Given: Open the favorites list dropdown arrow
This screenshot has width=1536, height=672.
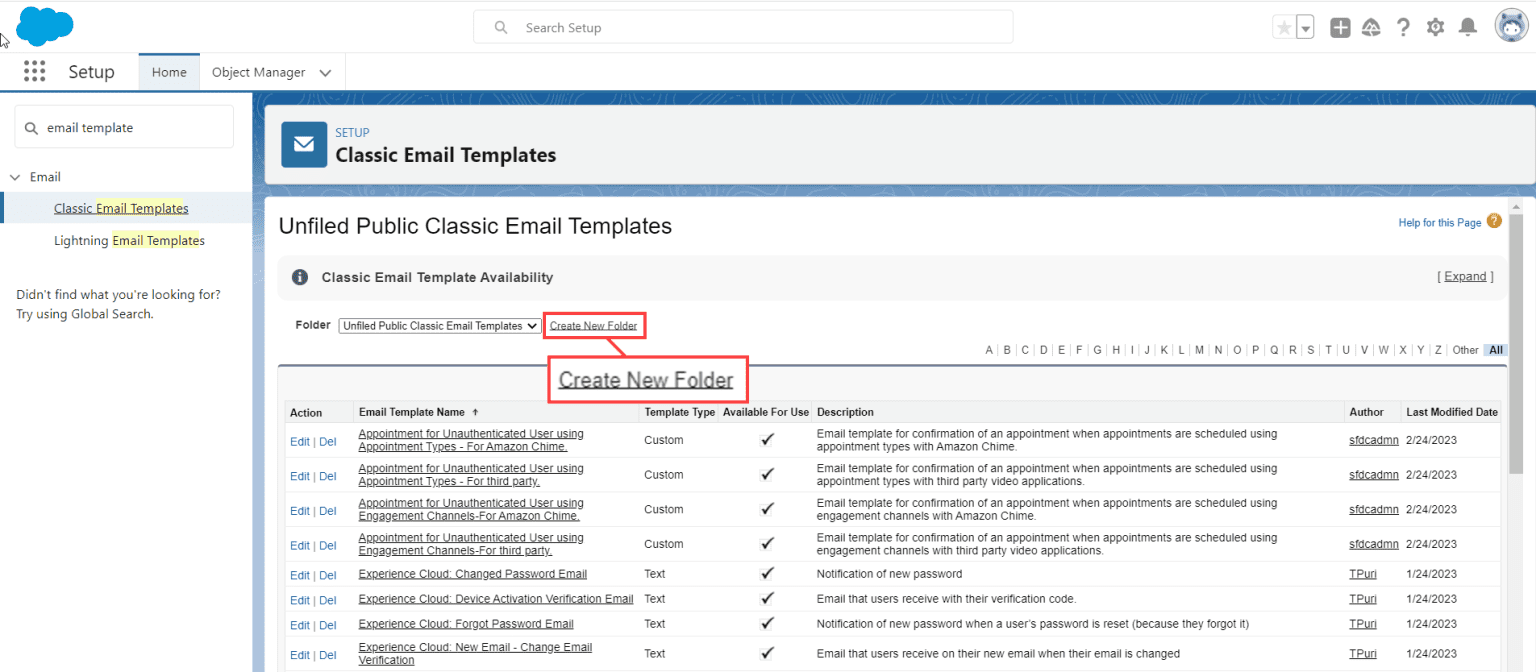Looking at the screenshot, I should (x=1304, y=27).
